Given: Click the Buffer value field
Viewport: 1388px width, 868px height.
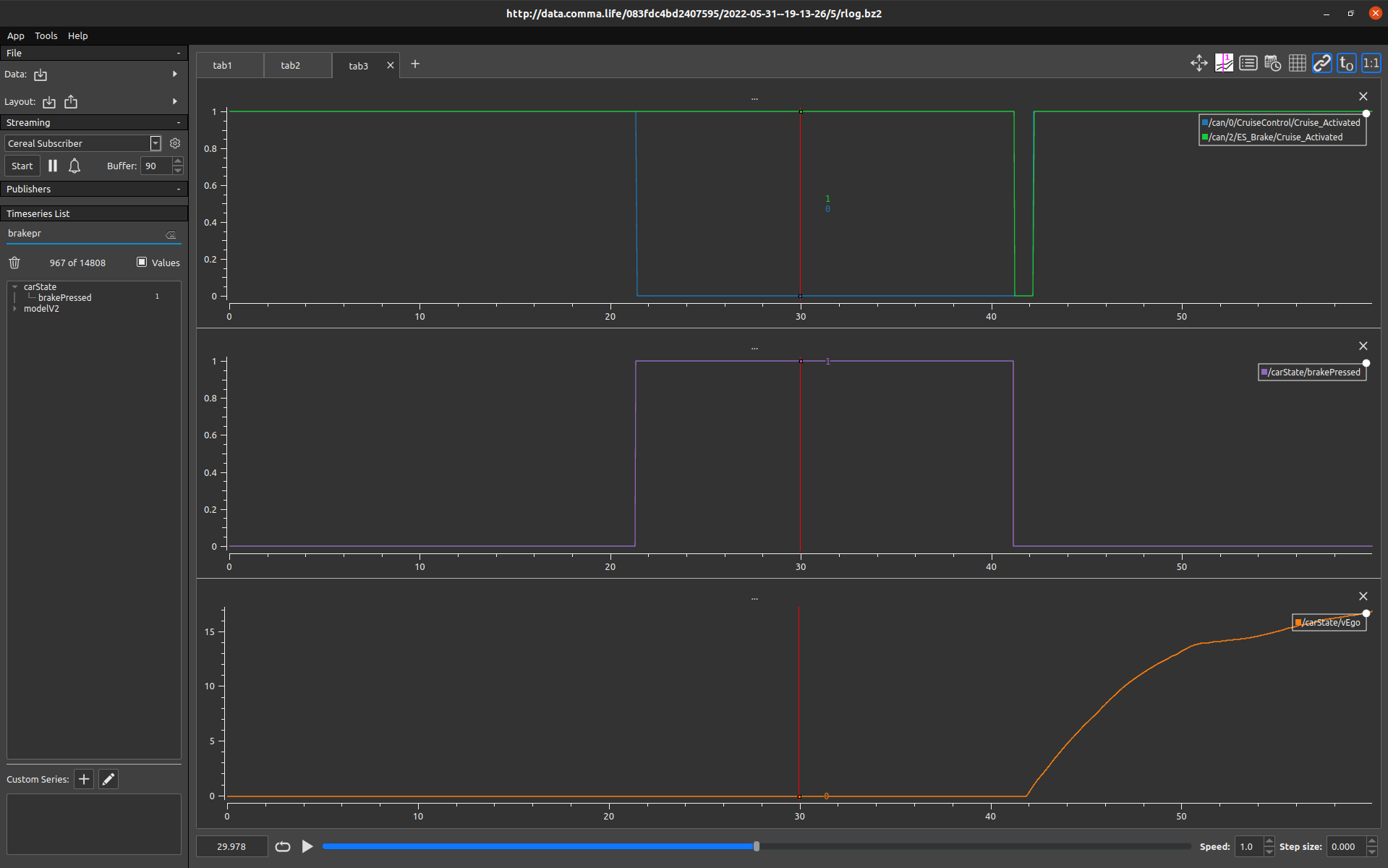Looking at the screenshot, I should pos(156,166).
